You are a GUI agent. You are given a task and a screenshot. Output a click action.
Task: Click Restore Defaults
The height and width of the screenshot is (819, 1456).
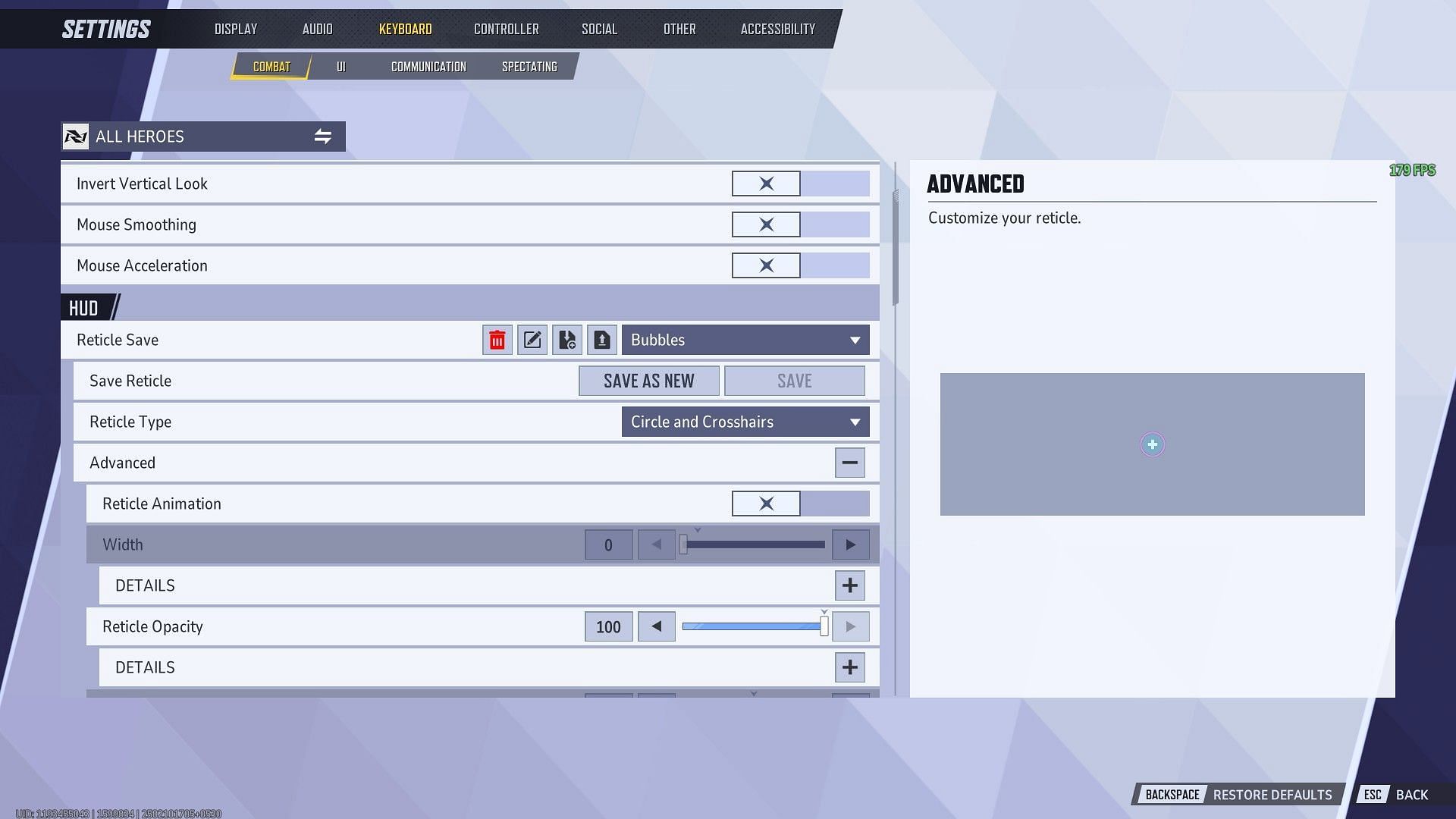point(1272,795)
